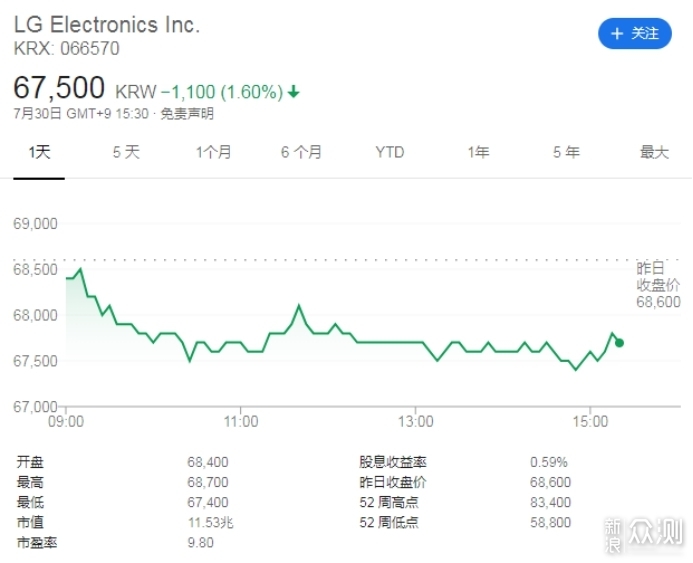Switch to the 1个月 tab
The height and width of the screenshot is (563, 693).
pos(213,152)
